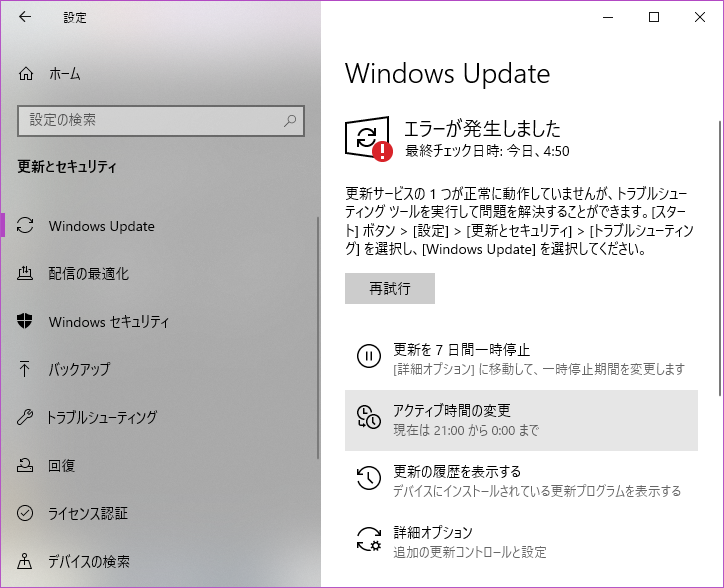Screen dimensions: 724x588
Task: Click the sidebar navigation scrollbar
Action: point(318,337)
